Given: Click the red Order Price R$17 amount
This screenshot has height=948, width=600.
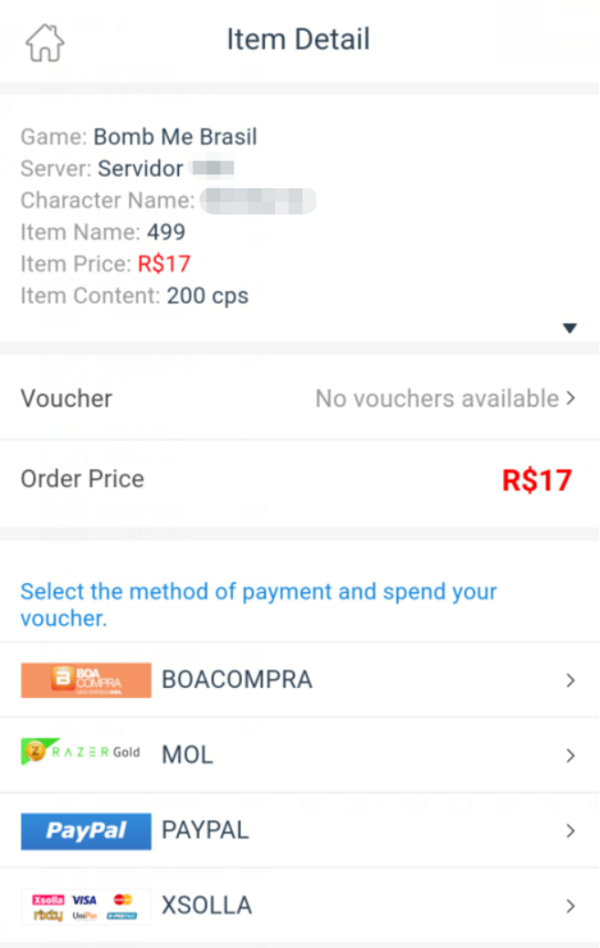Looking at the screenshot, I should 537,480.
